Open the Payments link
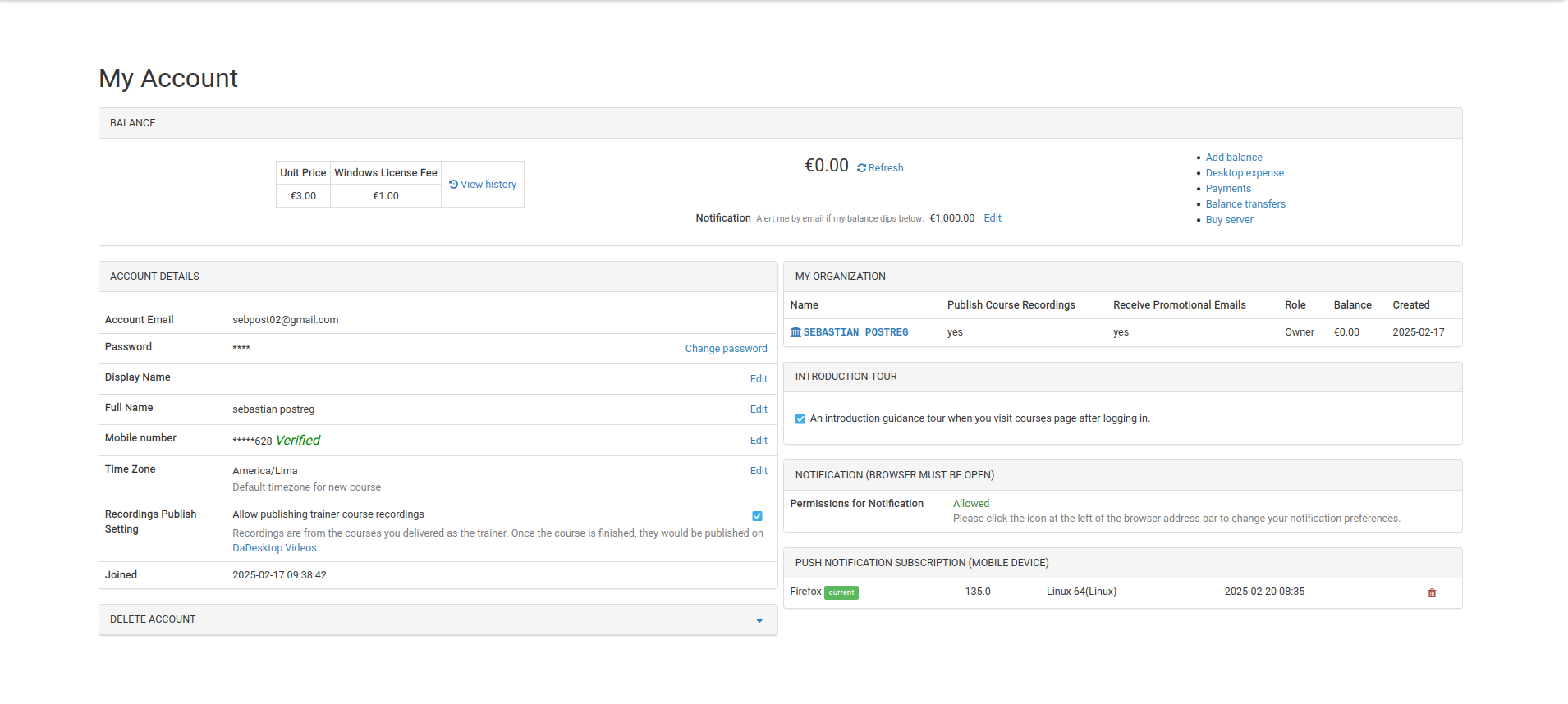This screenshot has width=1568, height=704. click(x=1227, y=189)
